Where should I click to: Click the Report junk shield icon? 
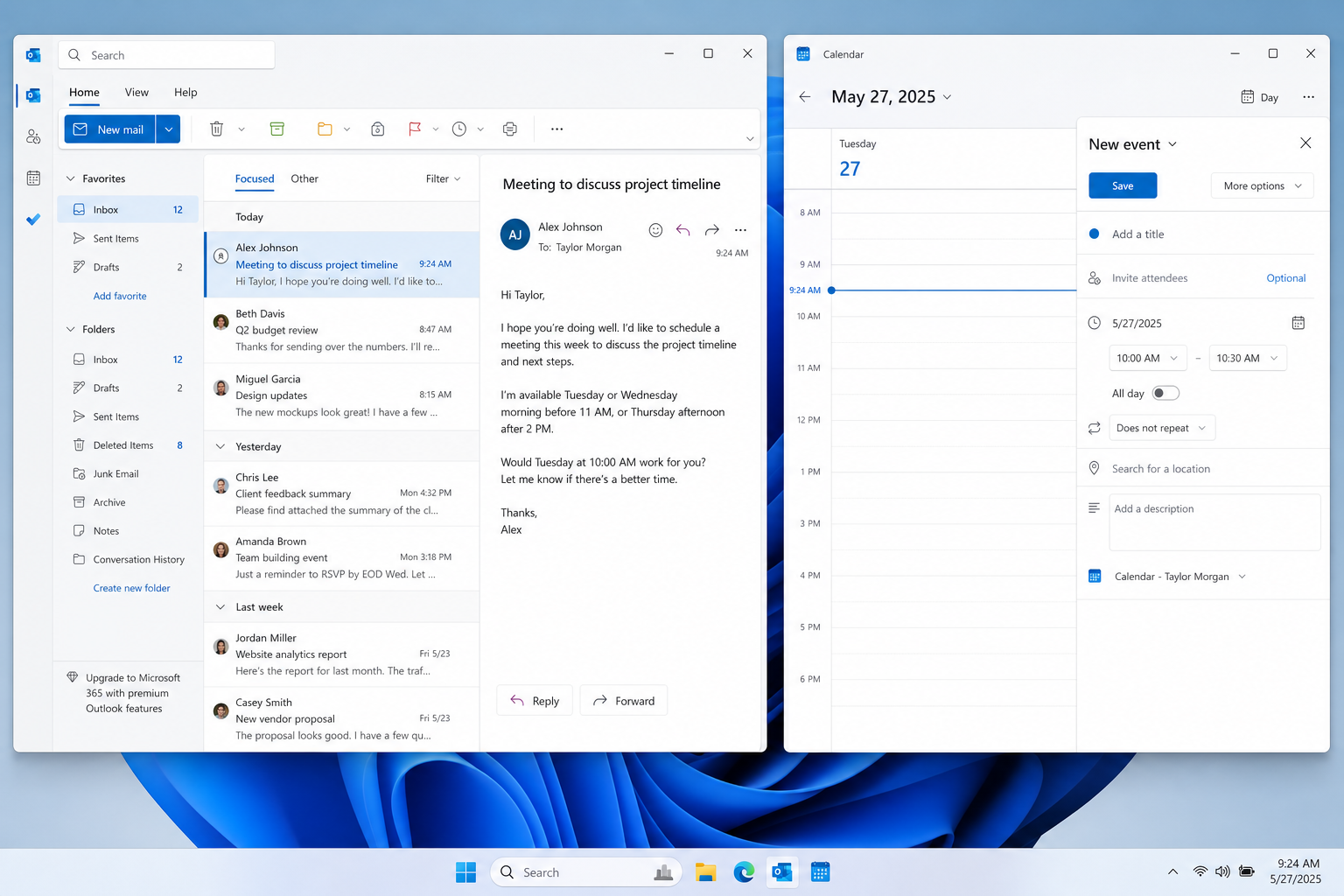tap(377, 129)
